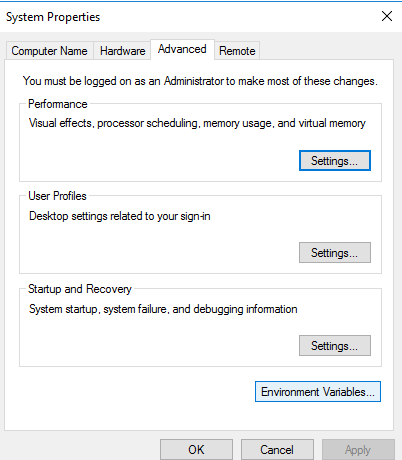Select the Advanced tab
This screenshot has height=460, width=402.
182,49
